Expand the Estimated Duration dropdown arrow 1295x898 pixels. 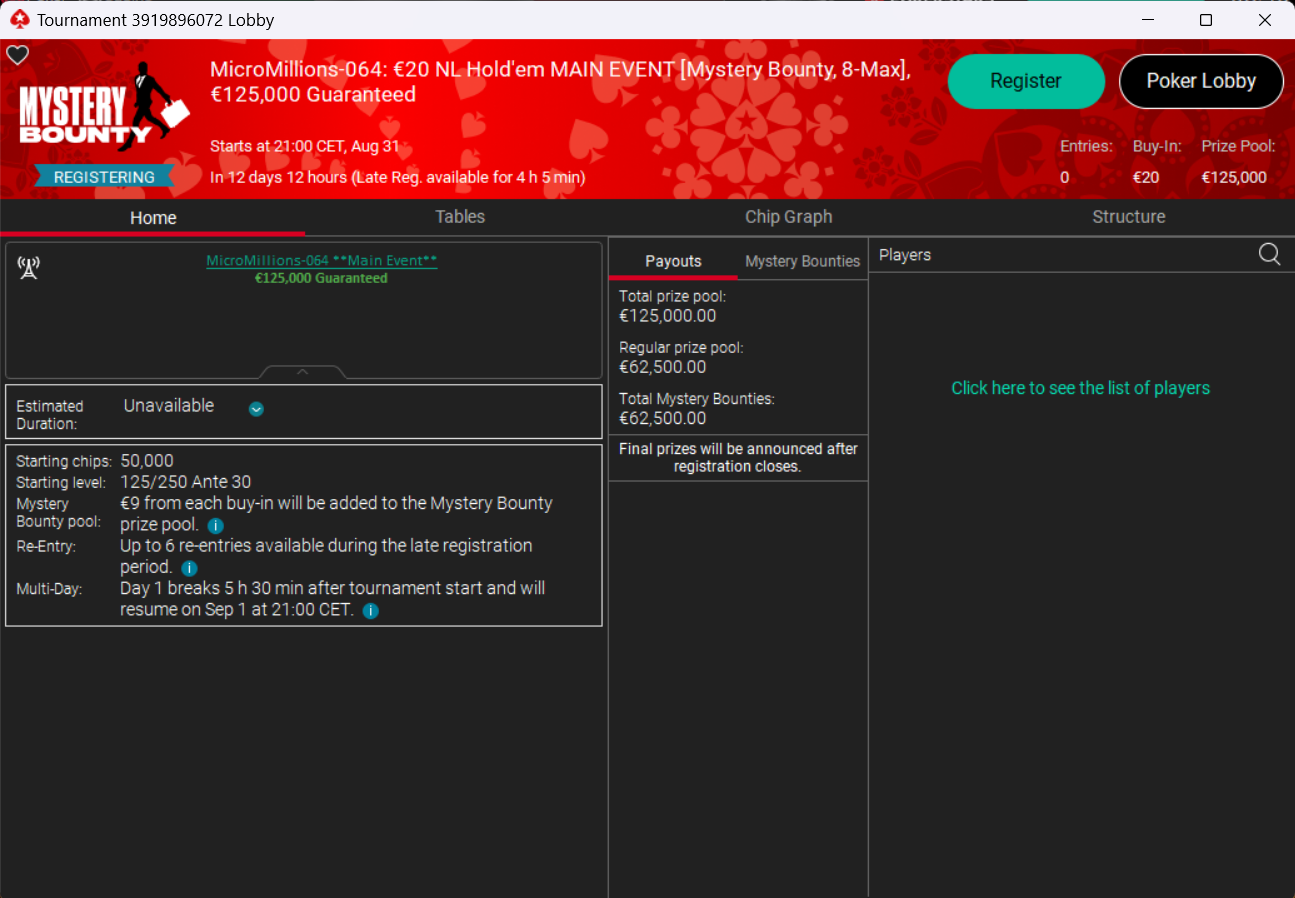click(256, 408)
